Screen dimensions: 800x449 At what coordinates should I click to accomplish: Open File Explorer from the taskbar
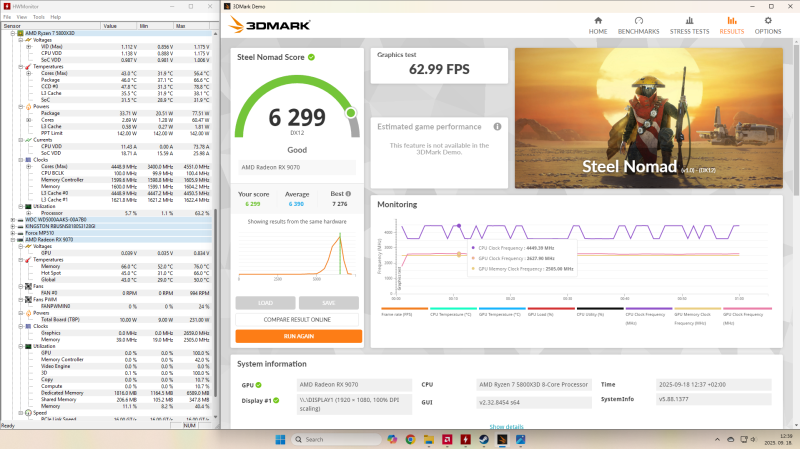click(x=429, y=439)
